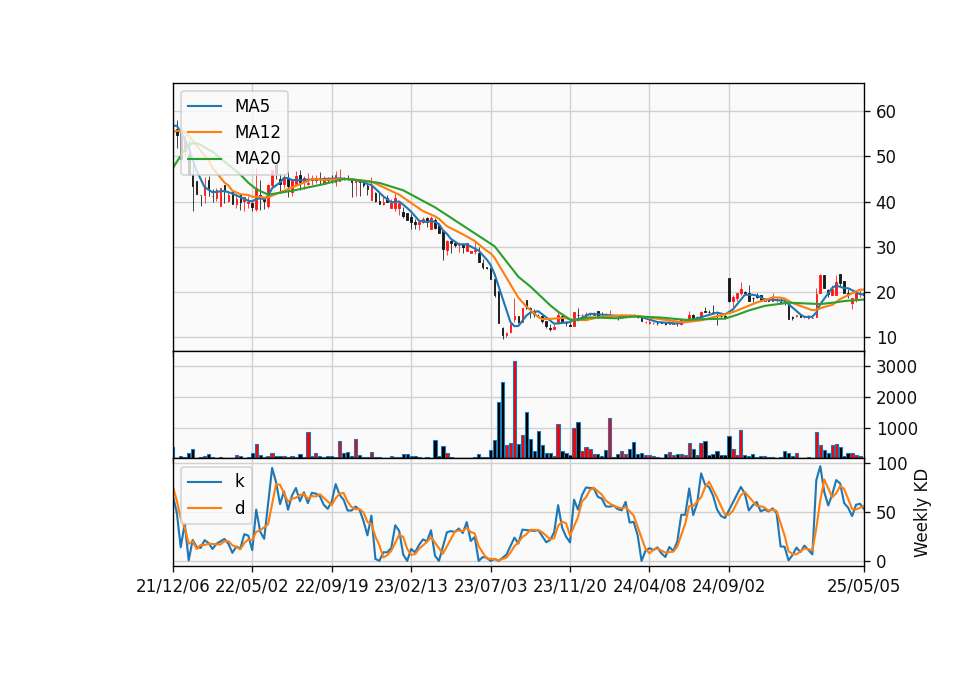Image resolution: width=960 pixels, height=690 pixels.
Task: Click the price axis value 20
Action: [886, 293]
